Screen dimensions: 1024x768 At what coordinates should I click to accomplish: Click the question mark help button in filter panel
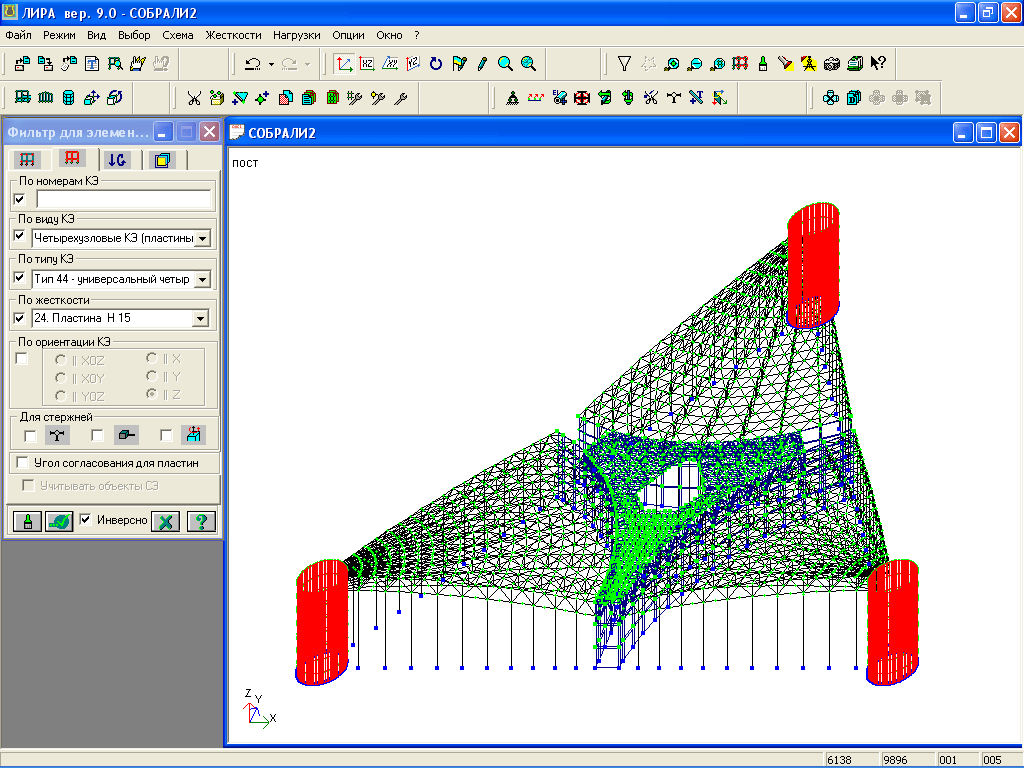201,521
